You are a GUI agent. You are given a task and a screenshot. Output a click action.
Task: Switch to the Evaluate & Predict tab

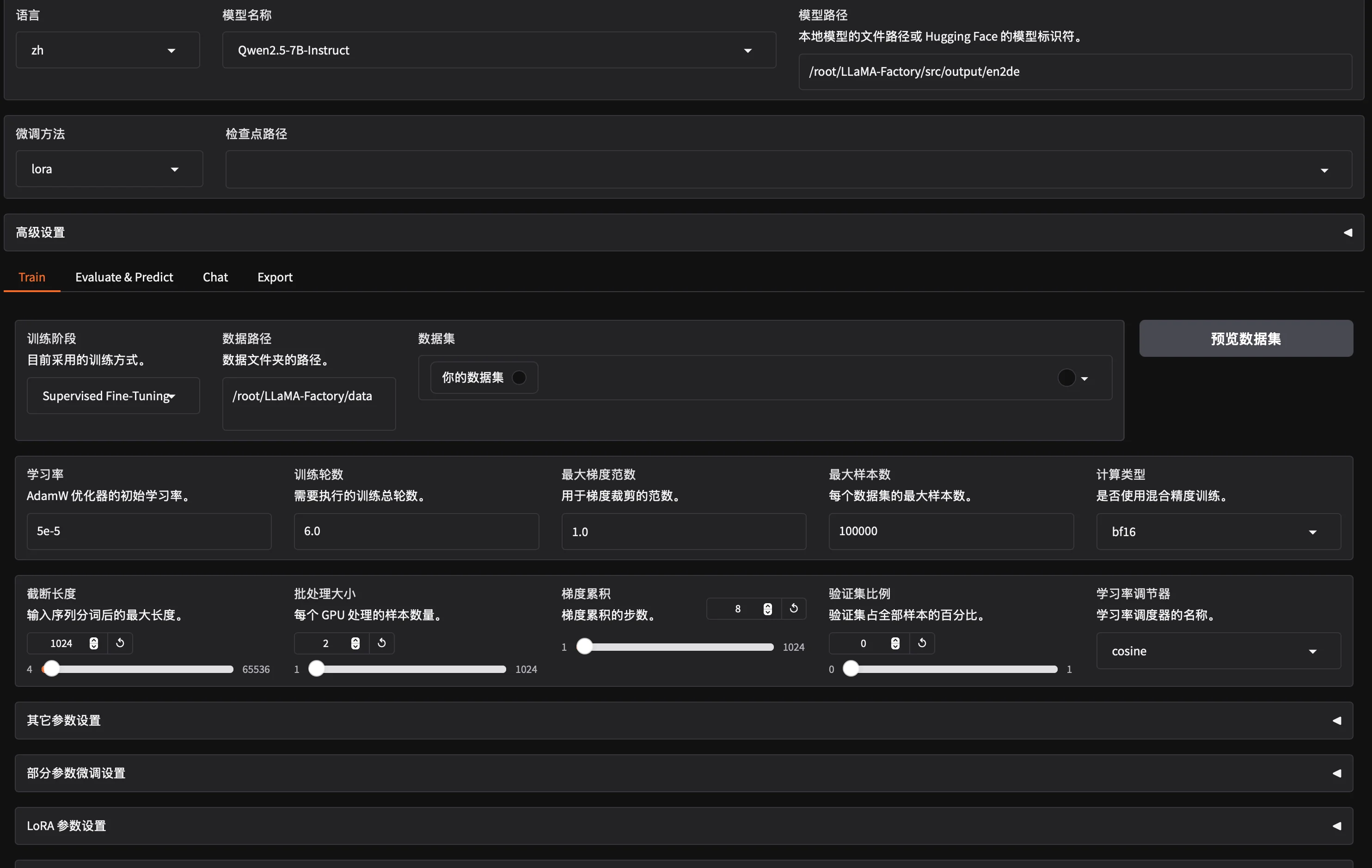tap(124, 277)
